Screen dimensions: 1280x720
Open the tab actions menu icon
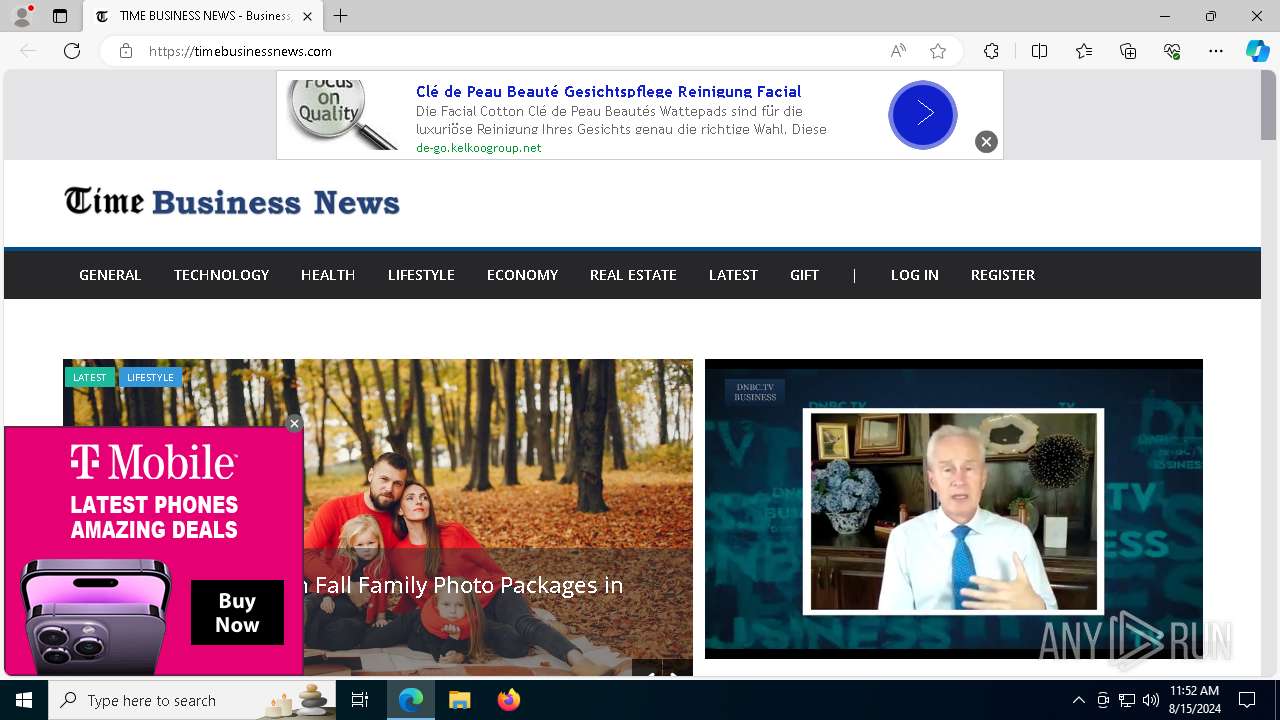coord(60,16)
